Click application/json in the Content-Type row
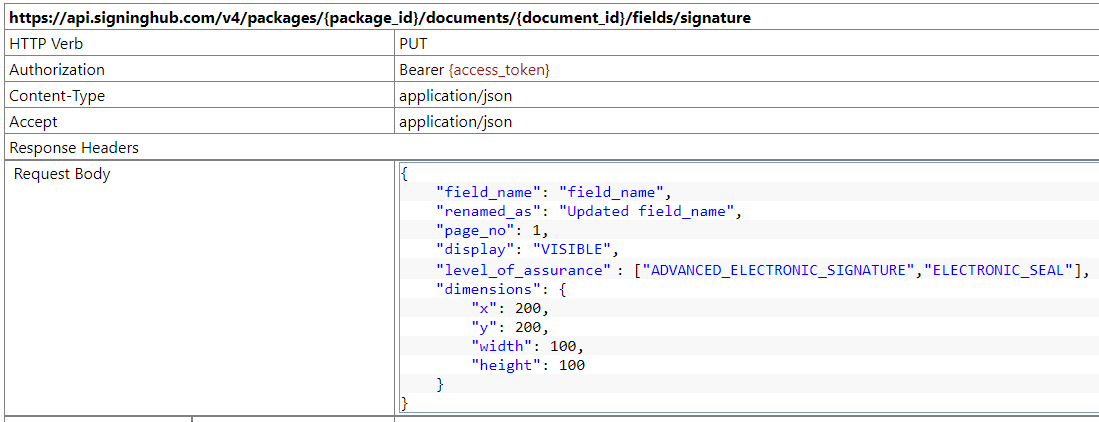This screenshot has width=1099, height=422. click(455, 96)
